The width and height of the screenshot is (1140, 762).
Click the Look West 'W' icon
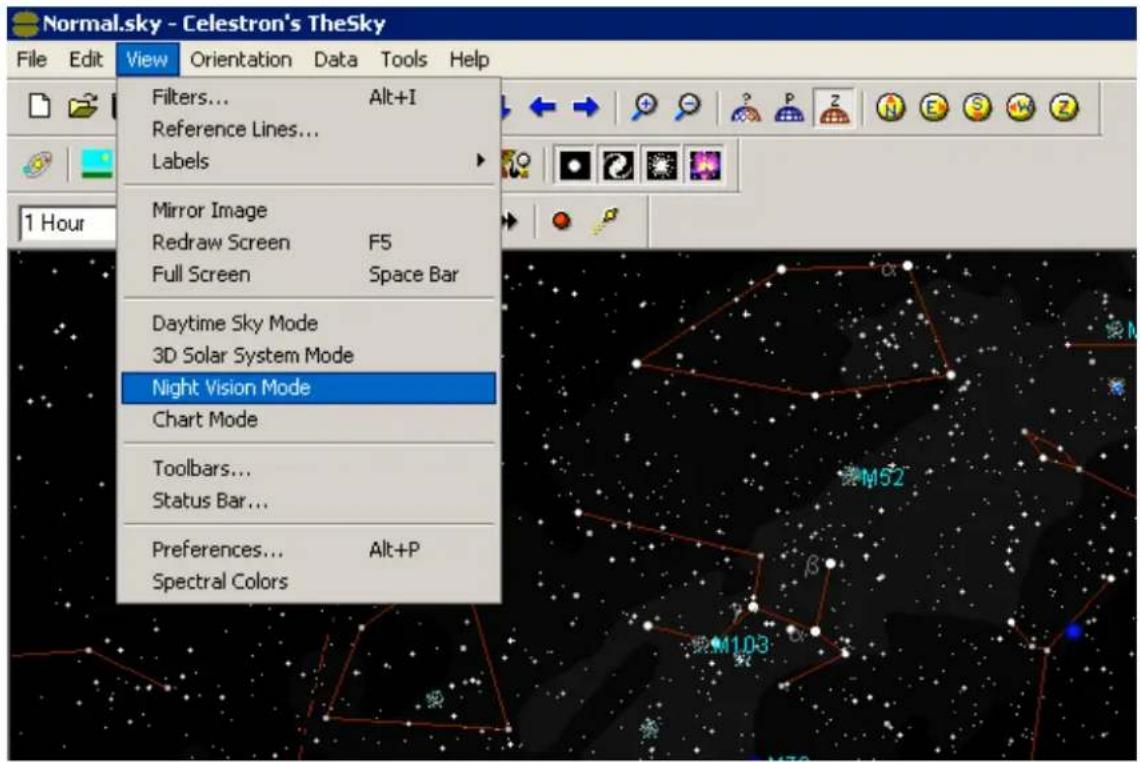tap(1021, 108)
